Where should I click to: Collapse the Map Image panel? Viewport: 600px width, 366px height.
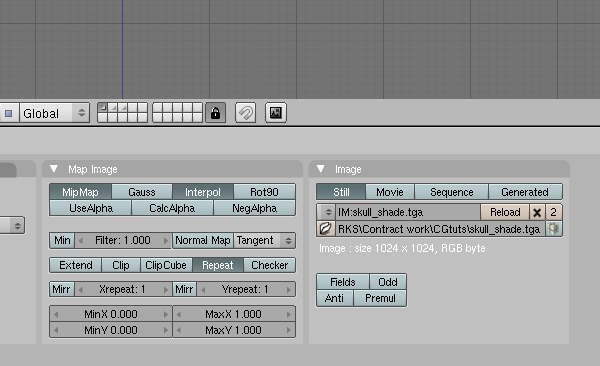[x=54, y=169]
